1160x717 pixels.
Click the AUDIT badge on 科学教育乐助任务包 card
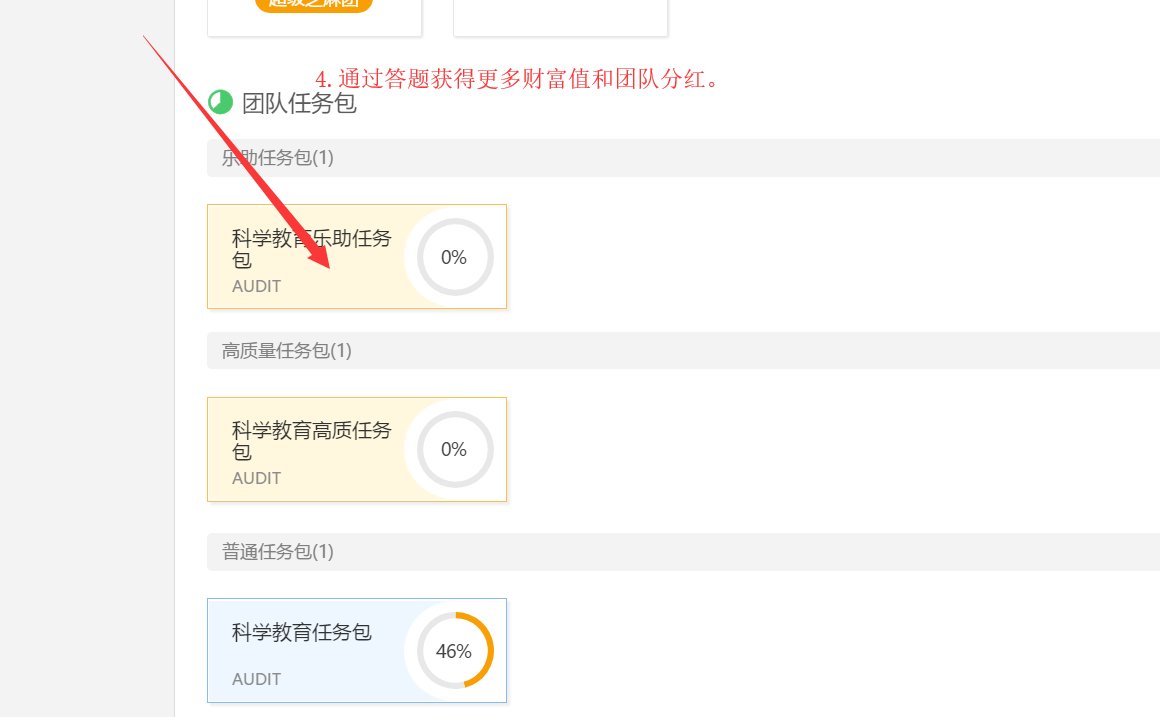(x=256, y=286)
